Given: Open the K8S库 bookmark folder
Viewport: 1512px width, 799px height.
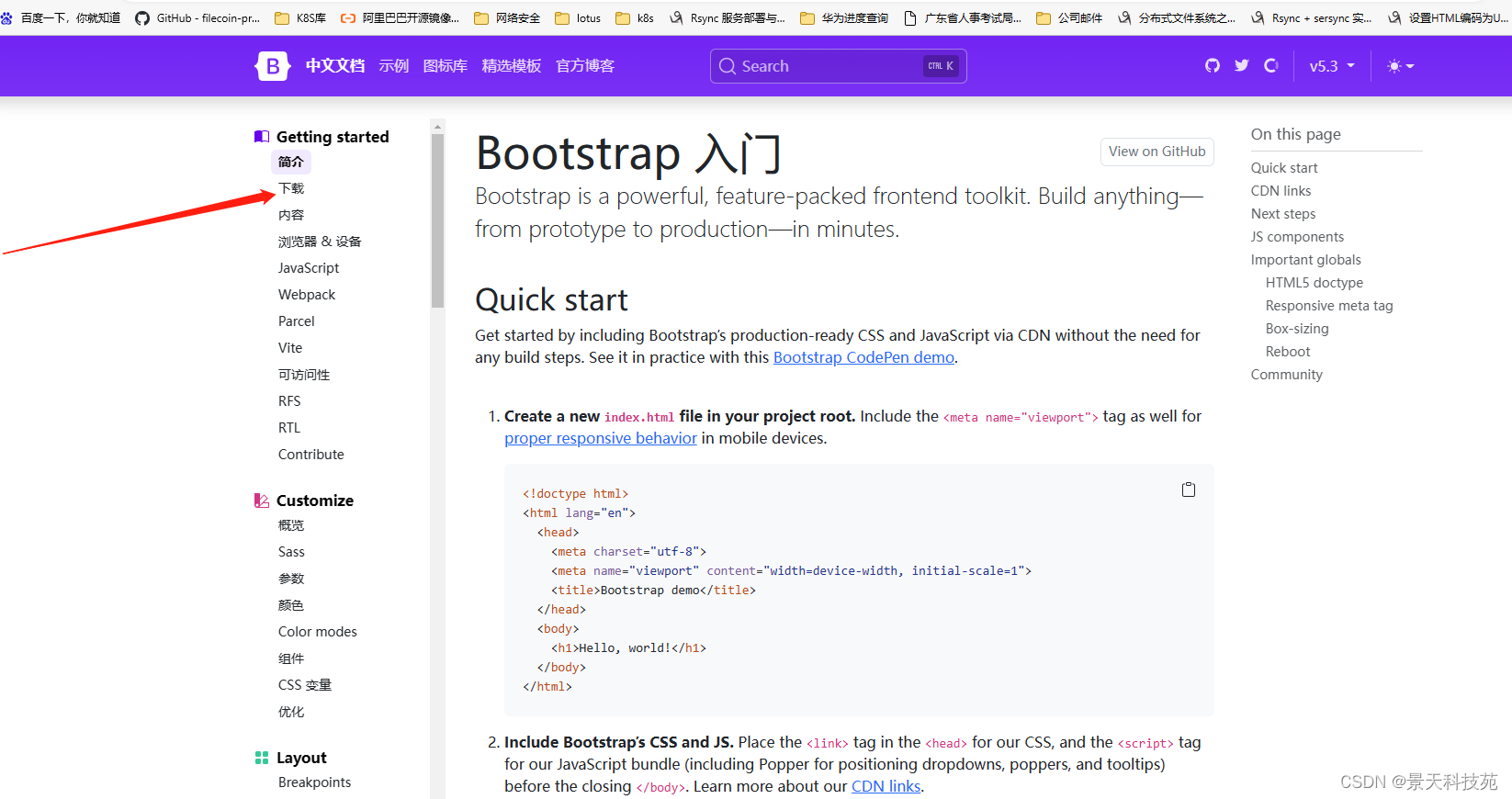Looking at the screenshot, I should pyautogui.click(x=300, y=17).
